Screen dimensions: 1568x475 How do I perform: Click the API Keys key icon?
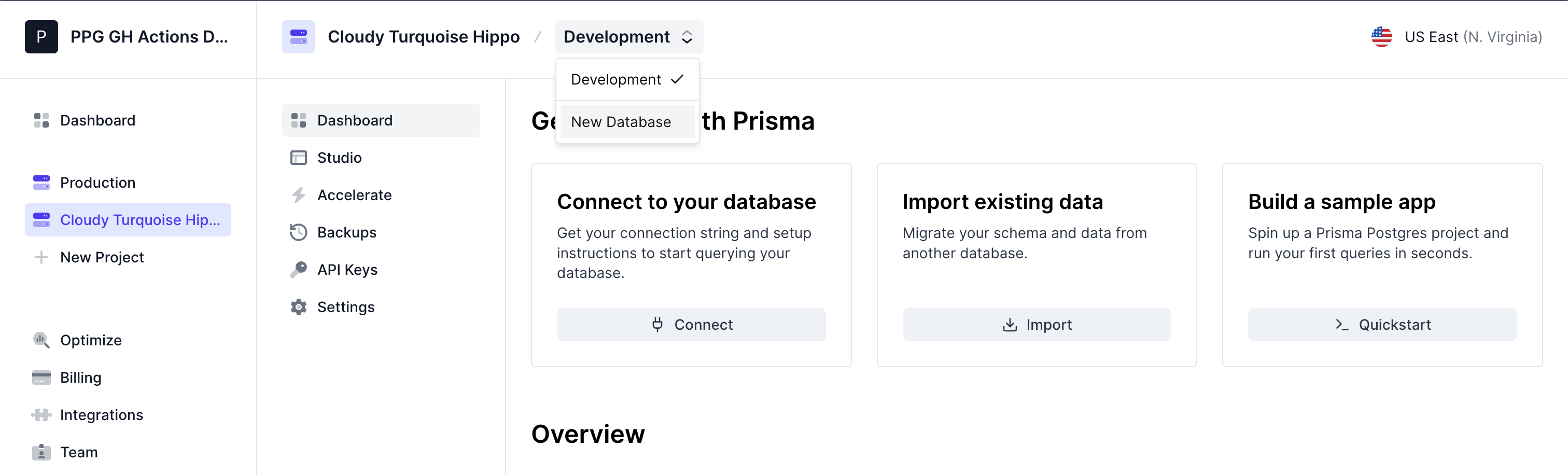pyautogui.click(x=298, y=270)
